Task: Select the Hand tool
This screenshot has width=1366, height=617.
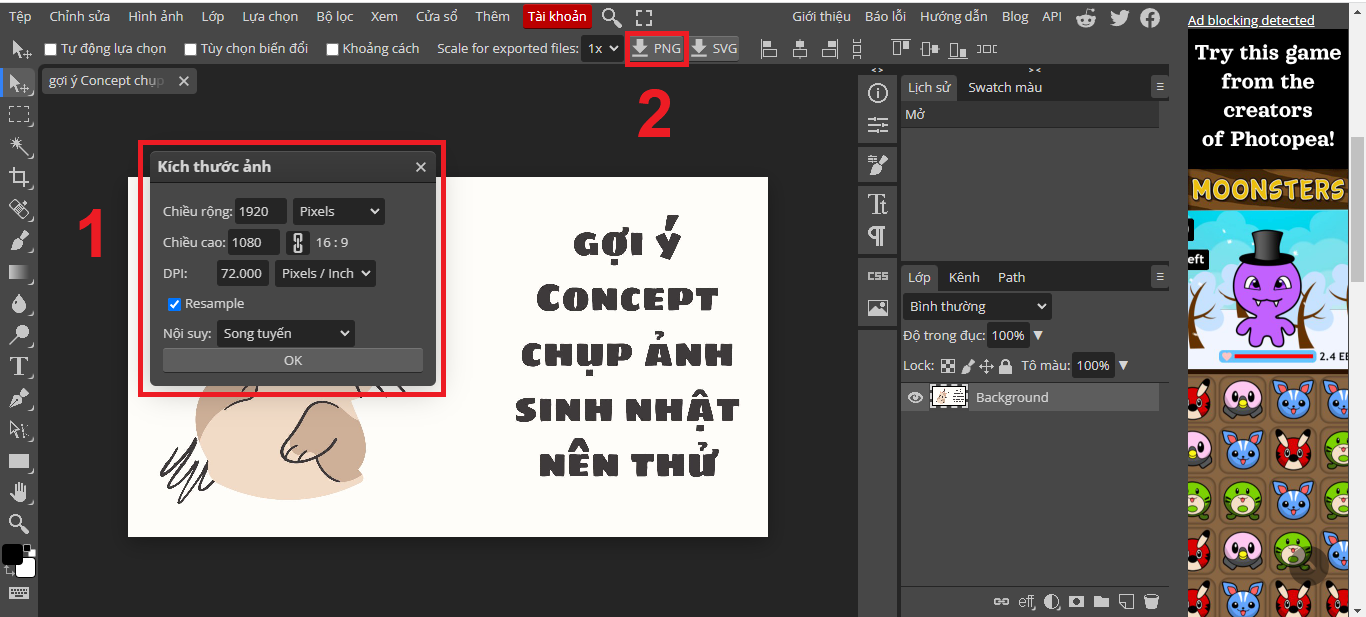Action: click(x=19, y=491)
